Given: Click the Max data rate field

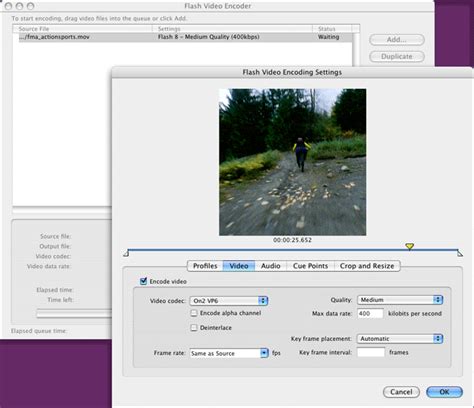Looking at the screenshot, I should pos(370,313).
